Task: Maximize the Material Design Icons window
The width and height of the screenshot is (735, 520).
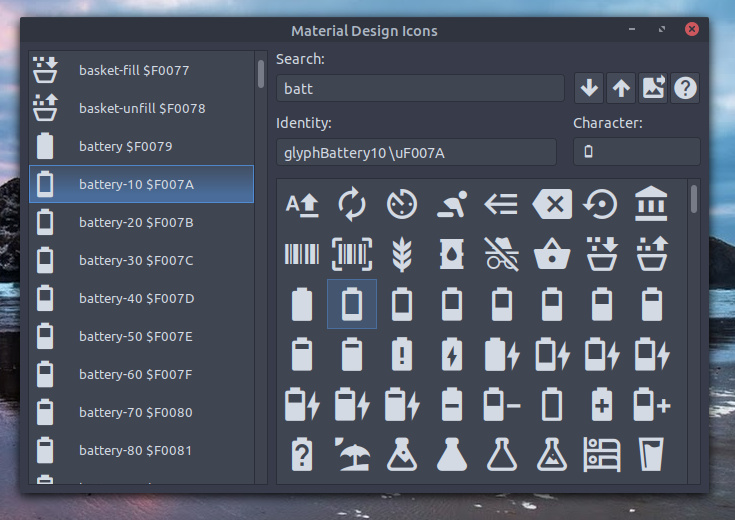Action: (x=662, y=29)
